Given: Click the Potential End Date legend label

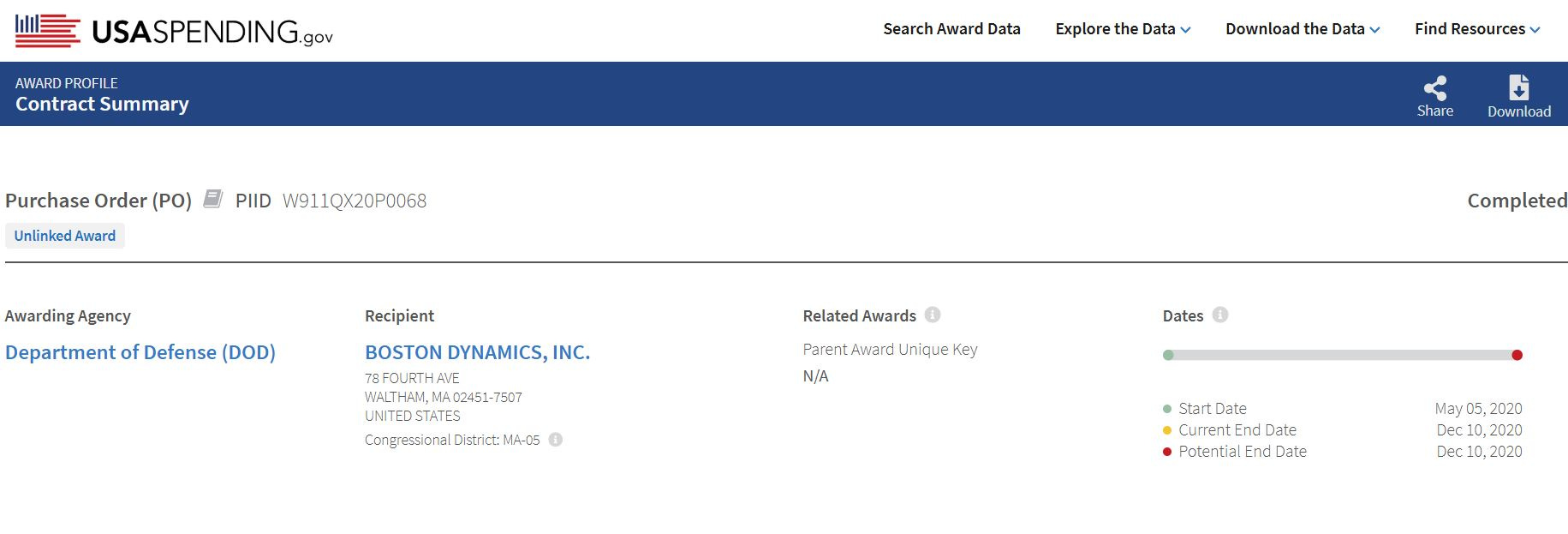Looking at the screenshot, I should coord(1243,452).
